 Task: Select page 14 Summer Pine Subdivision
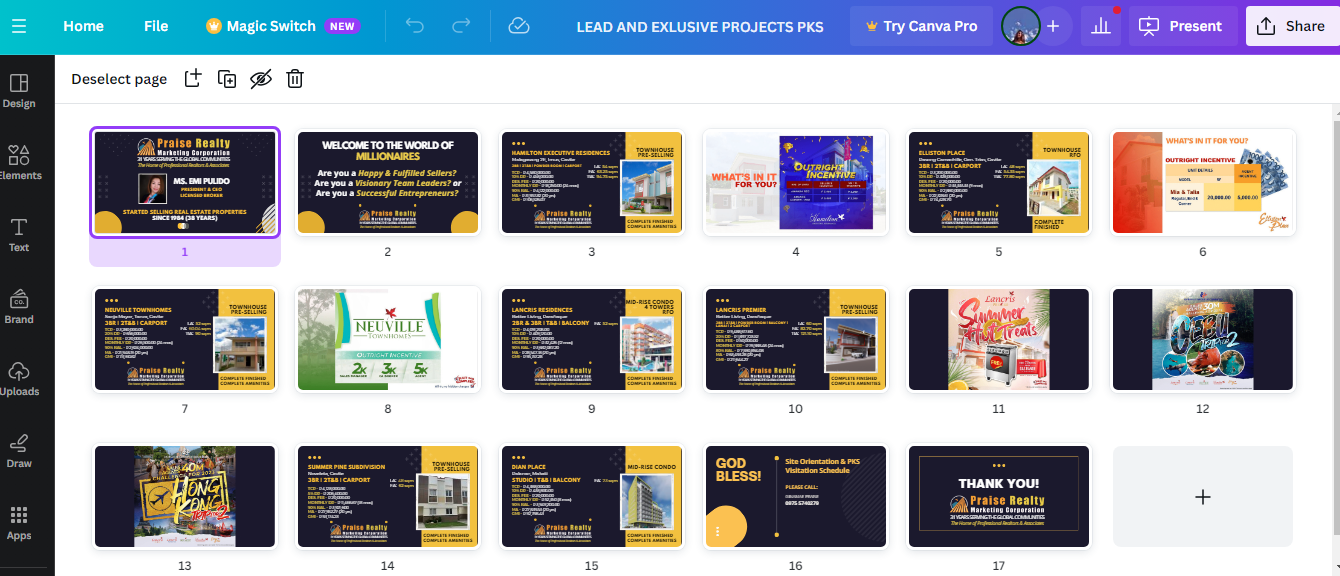coord(388,496)
